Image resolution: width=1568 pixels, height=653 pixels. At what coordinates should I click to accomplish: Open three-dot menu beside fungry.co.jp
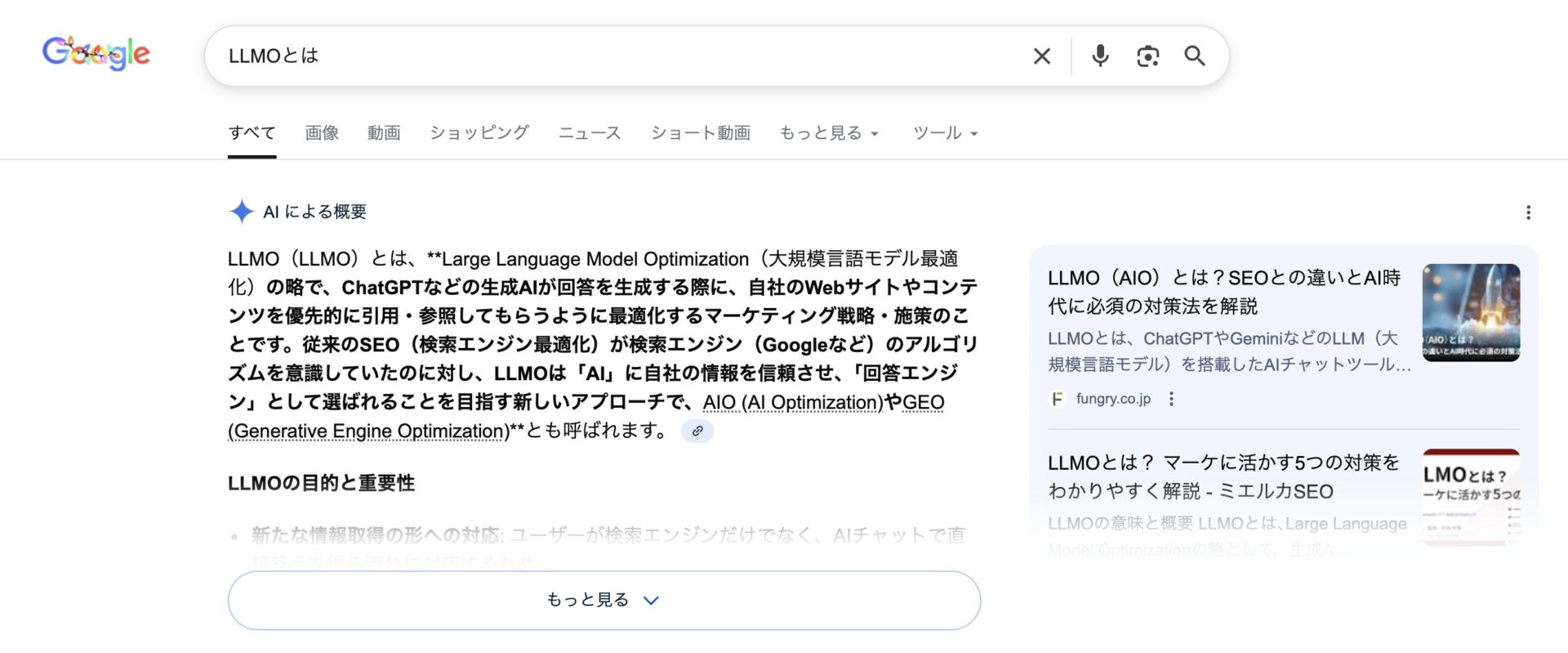[1171, 399]
